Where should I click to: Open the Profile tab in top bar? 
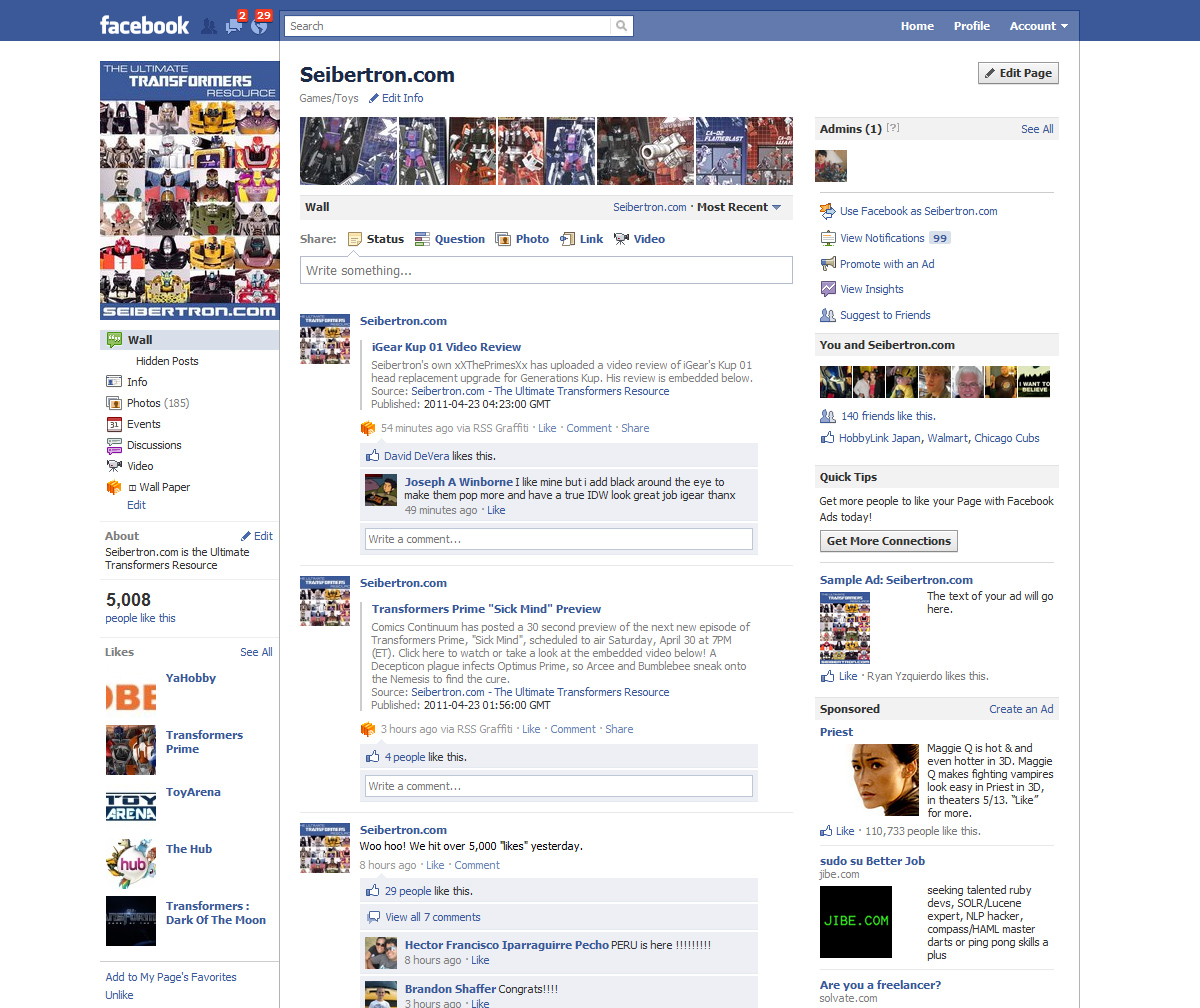click(x=972, y=26)
